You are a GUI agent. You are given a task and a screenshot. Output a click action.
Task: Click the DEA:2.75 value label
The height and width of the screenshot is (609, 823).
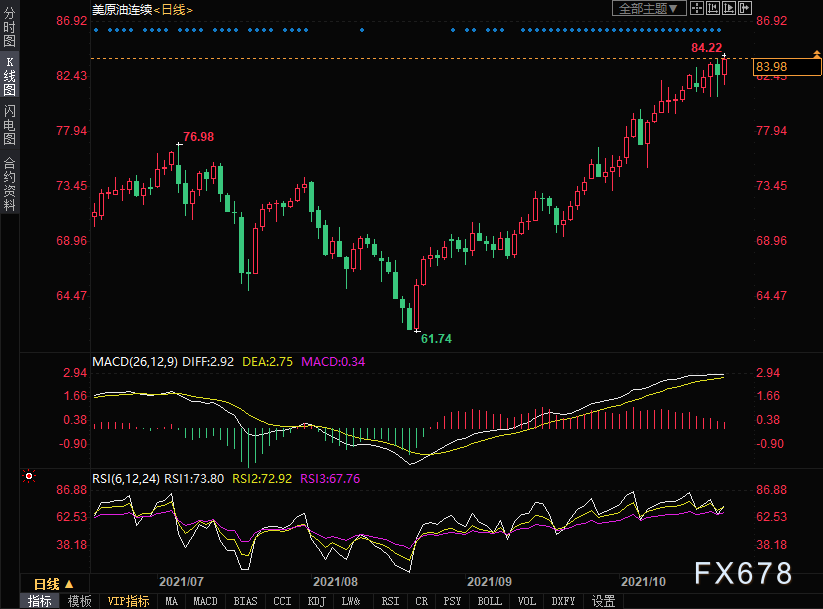pyautogui.click(x=267, y=362)
